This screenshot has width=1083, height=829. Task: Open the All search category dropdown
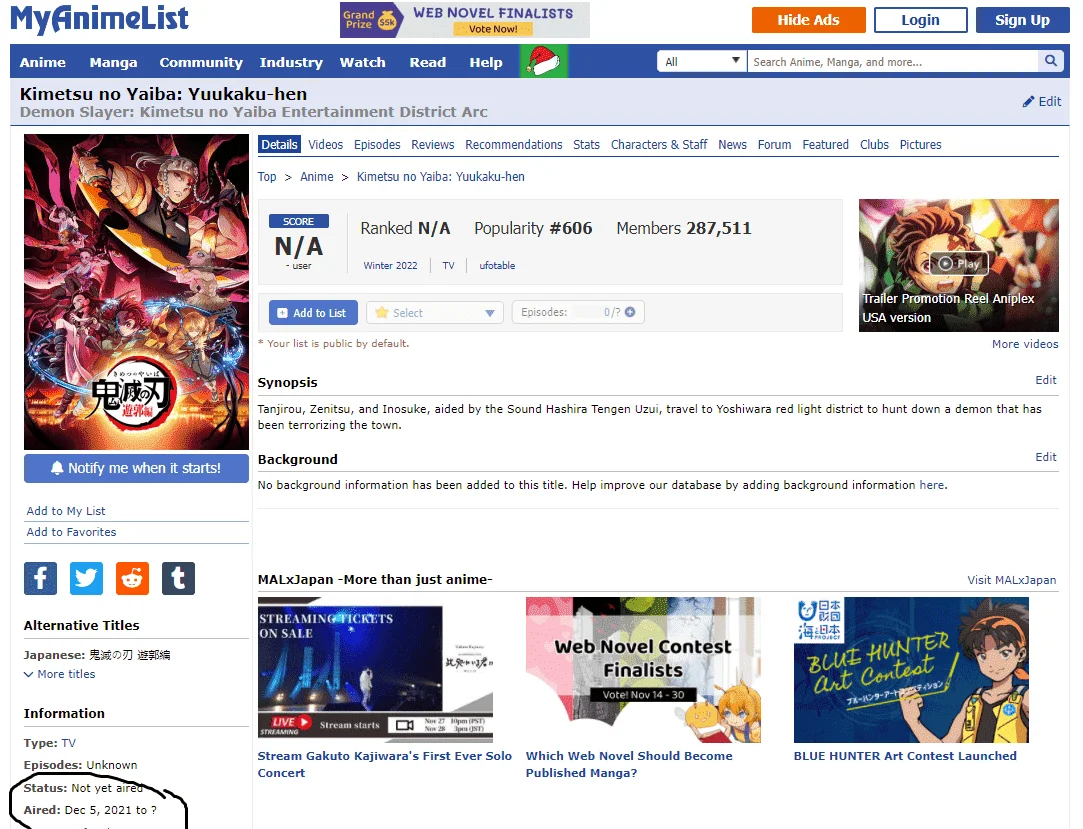[702, 61]
